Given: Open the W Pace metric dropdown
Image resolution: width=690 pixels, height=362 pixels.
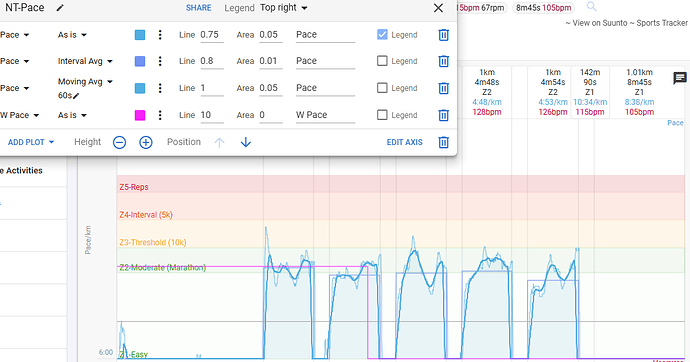Looking at the screenshot, I should pos(20,115).
